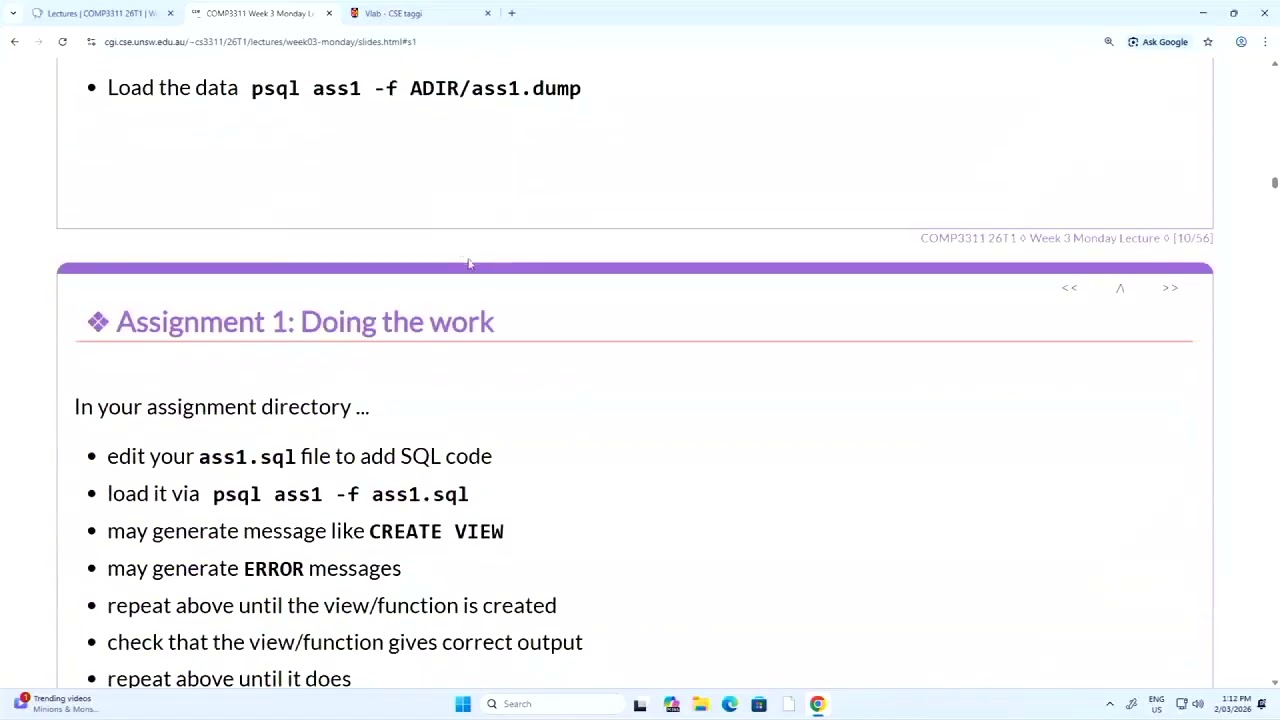Jump to slide index with ^ link
1280x720 pixels.
pos(1120,288)
